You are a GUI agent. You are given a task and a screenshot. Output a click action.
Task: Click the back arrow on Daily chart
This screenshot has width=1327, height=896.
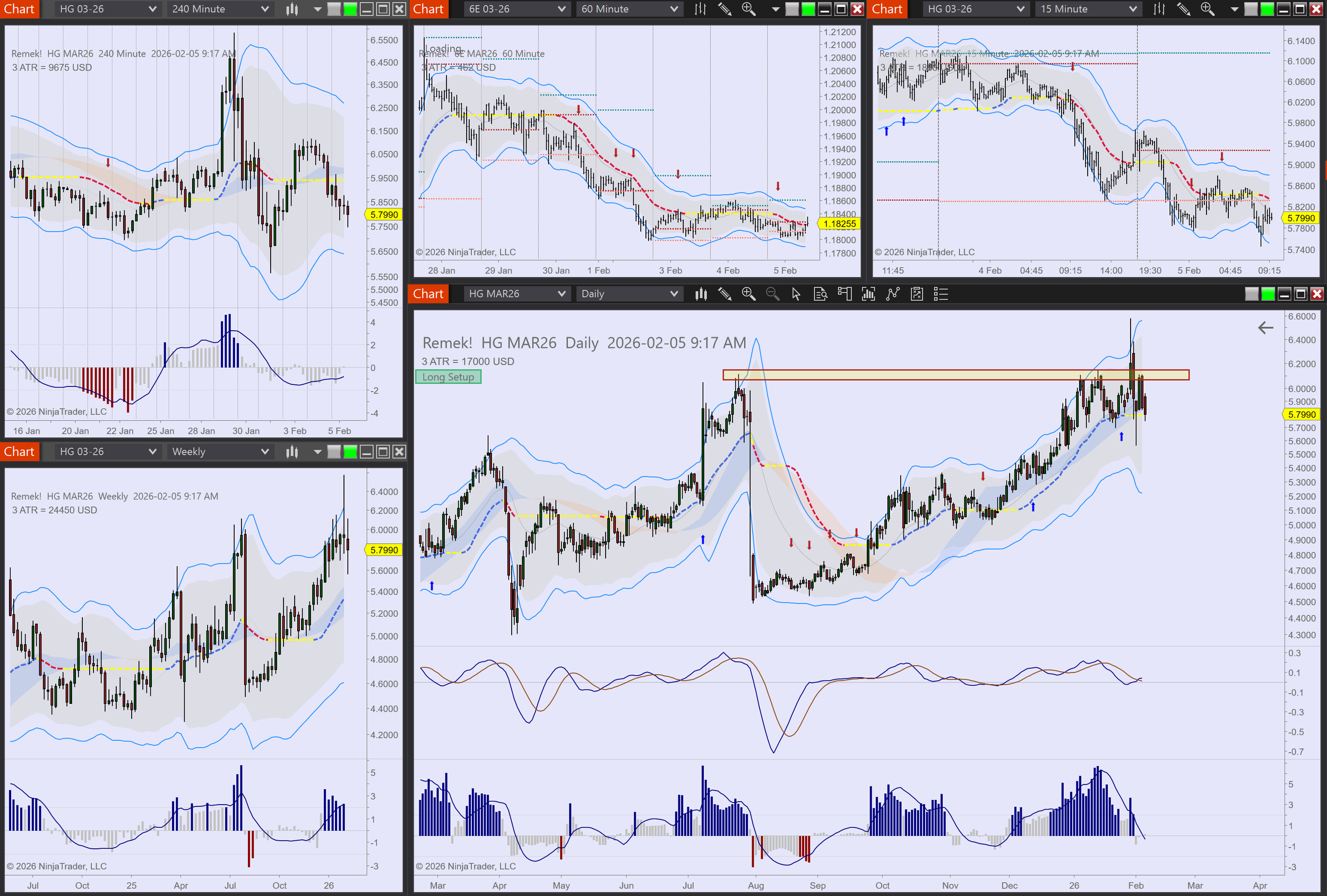pos(1265,328)
